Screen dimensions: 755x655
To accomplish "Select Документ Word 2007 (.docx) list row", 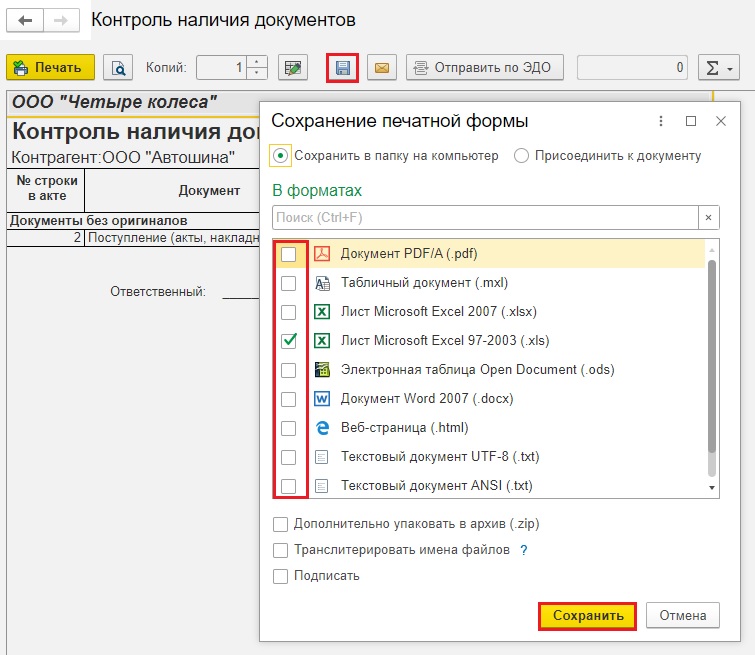I will pos(427,399).
